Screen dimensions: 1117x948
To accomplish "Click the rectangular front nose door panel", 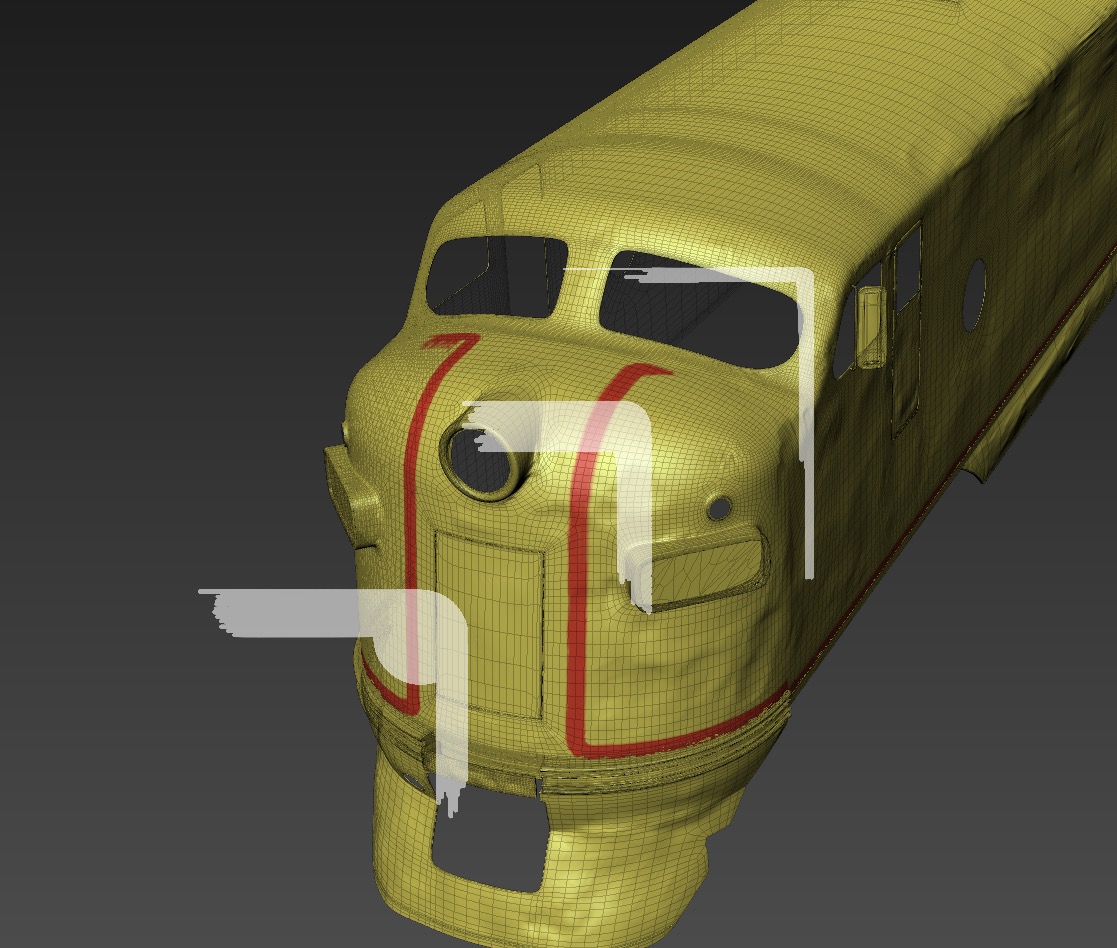I will click(x=490, y=620).
